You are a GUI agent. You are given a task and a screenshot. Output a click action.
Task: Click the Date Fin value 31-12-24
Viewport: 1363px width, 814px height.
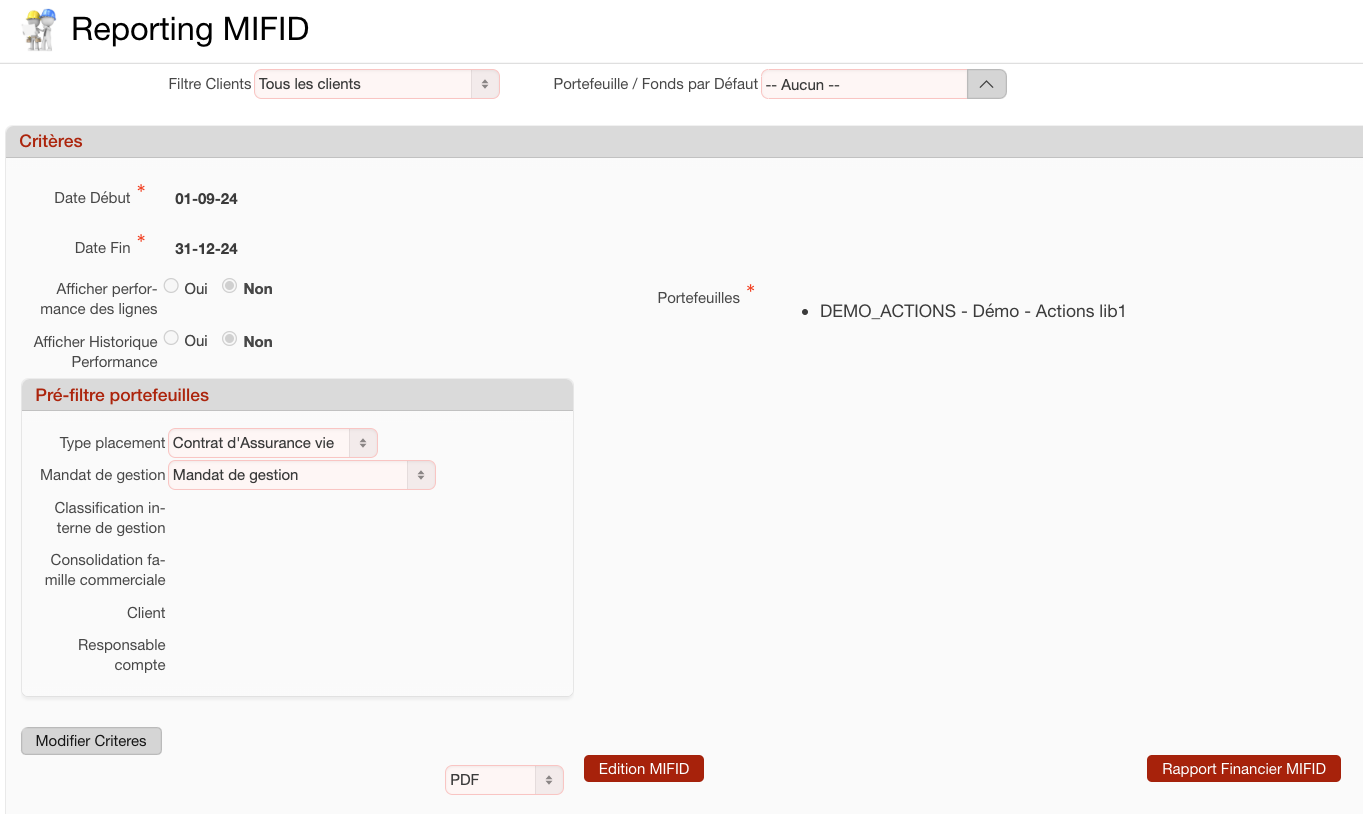pos(206,249)
